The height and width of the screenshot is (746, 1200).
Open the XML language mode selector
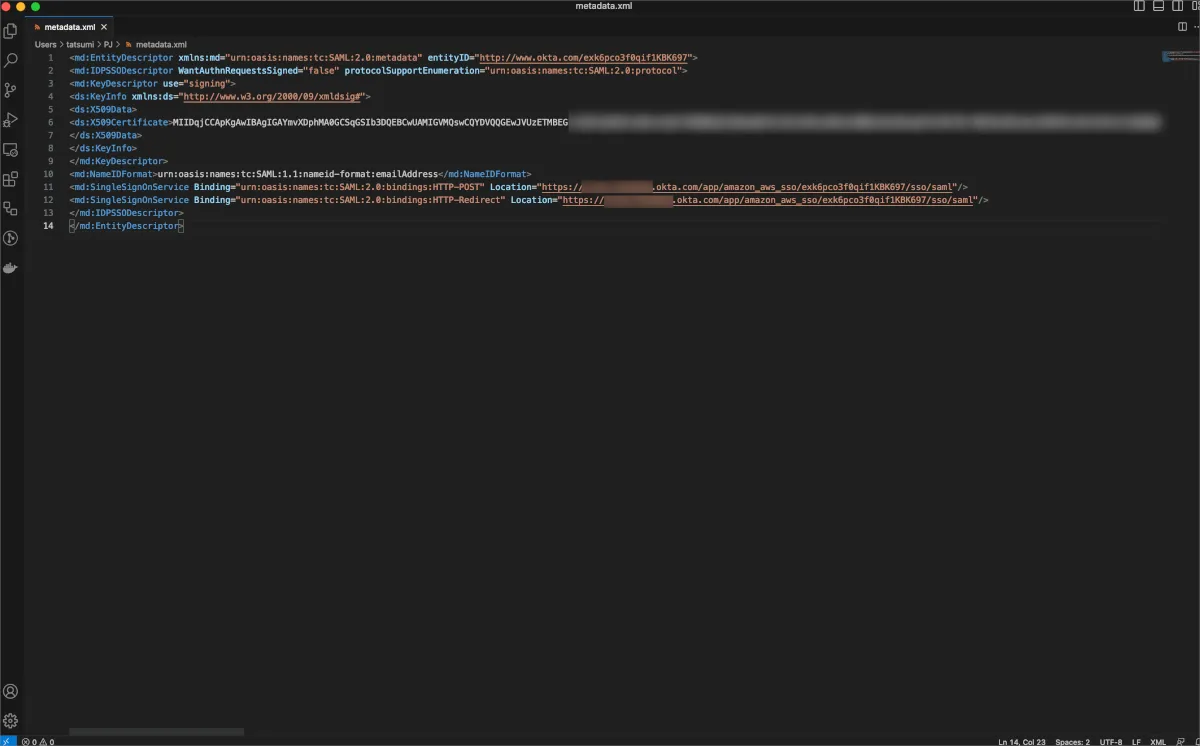[x=1158, y=741]
